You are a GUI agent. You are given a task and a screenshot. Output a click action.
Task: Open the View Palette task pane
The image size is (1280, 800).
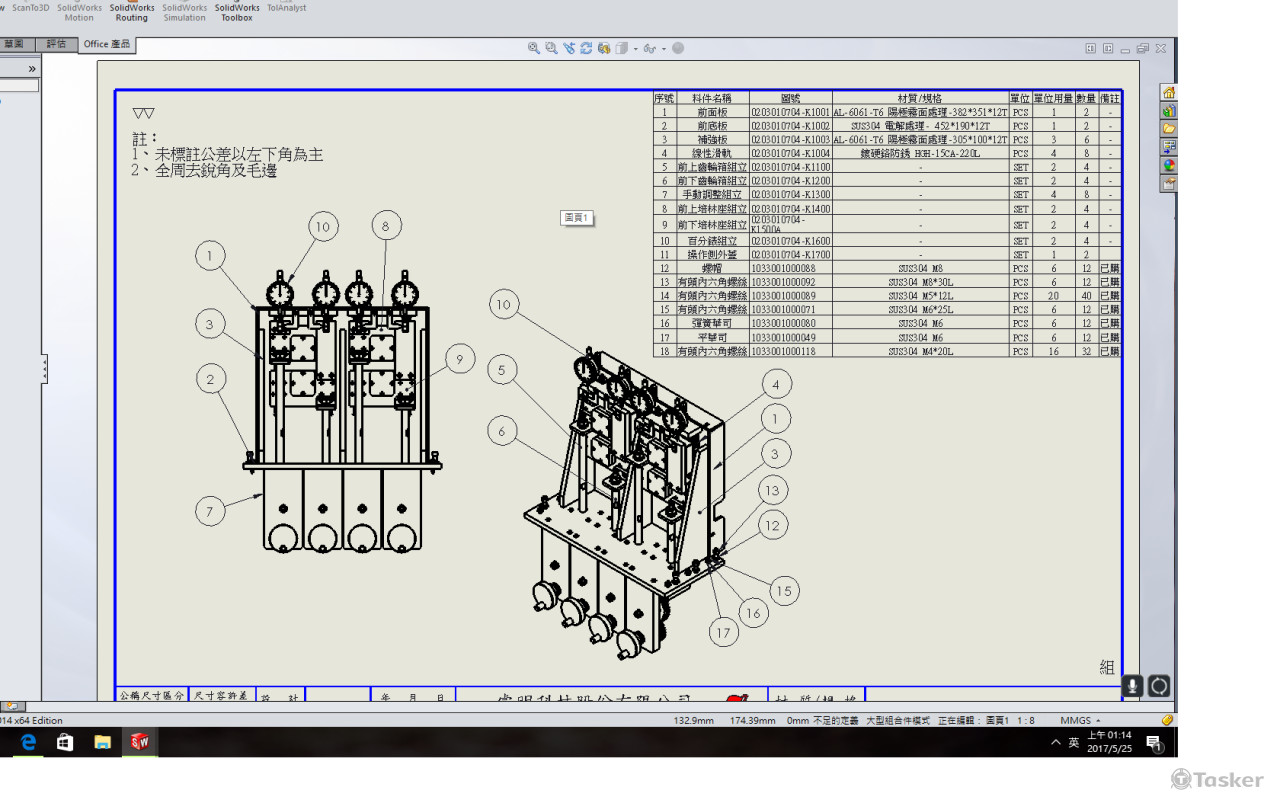[1168, 147]
